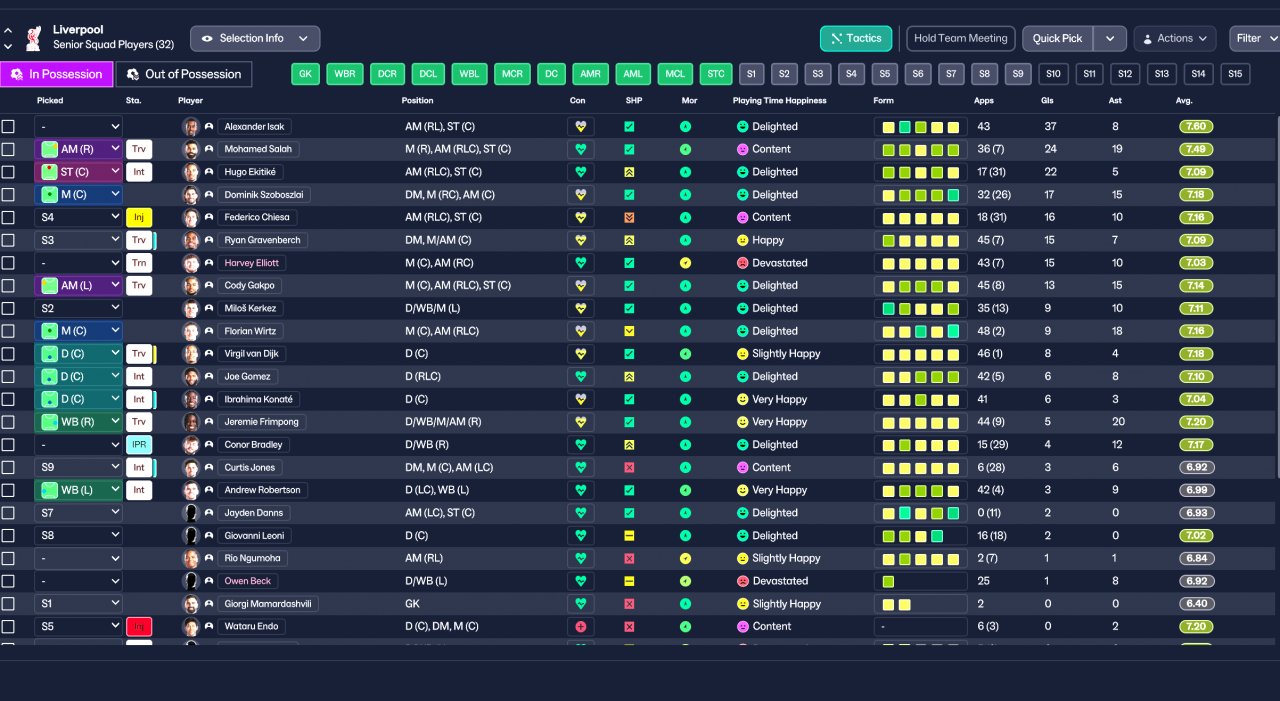Select the STC position slot
This screenshot has height=701, width=1280.
715,74
